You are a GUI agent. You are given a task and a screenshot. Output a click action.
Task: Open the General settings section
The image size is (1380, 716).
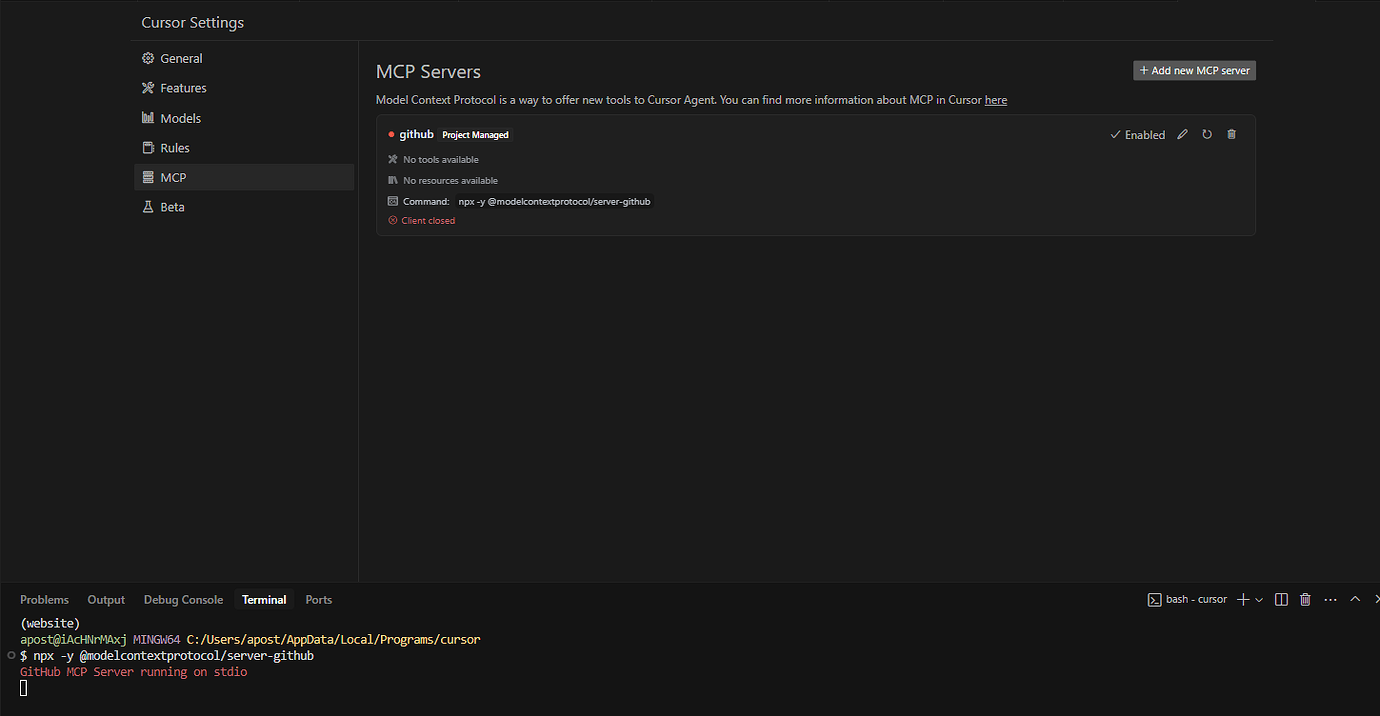[244, 58]
